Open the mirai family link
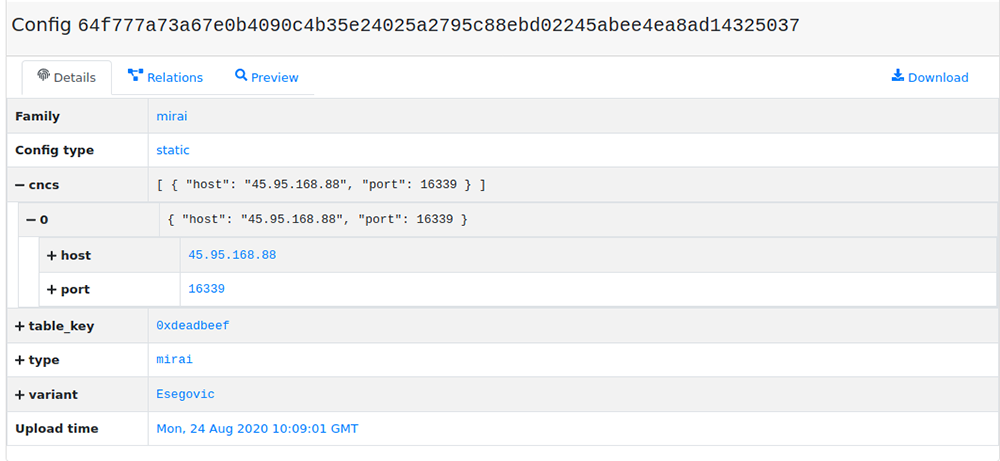Screen dimensions: 1000x461 point(172,116)
